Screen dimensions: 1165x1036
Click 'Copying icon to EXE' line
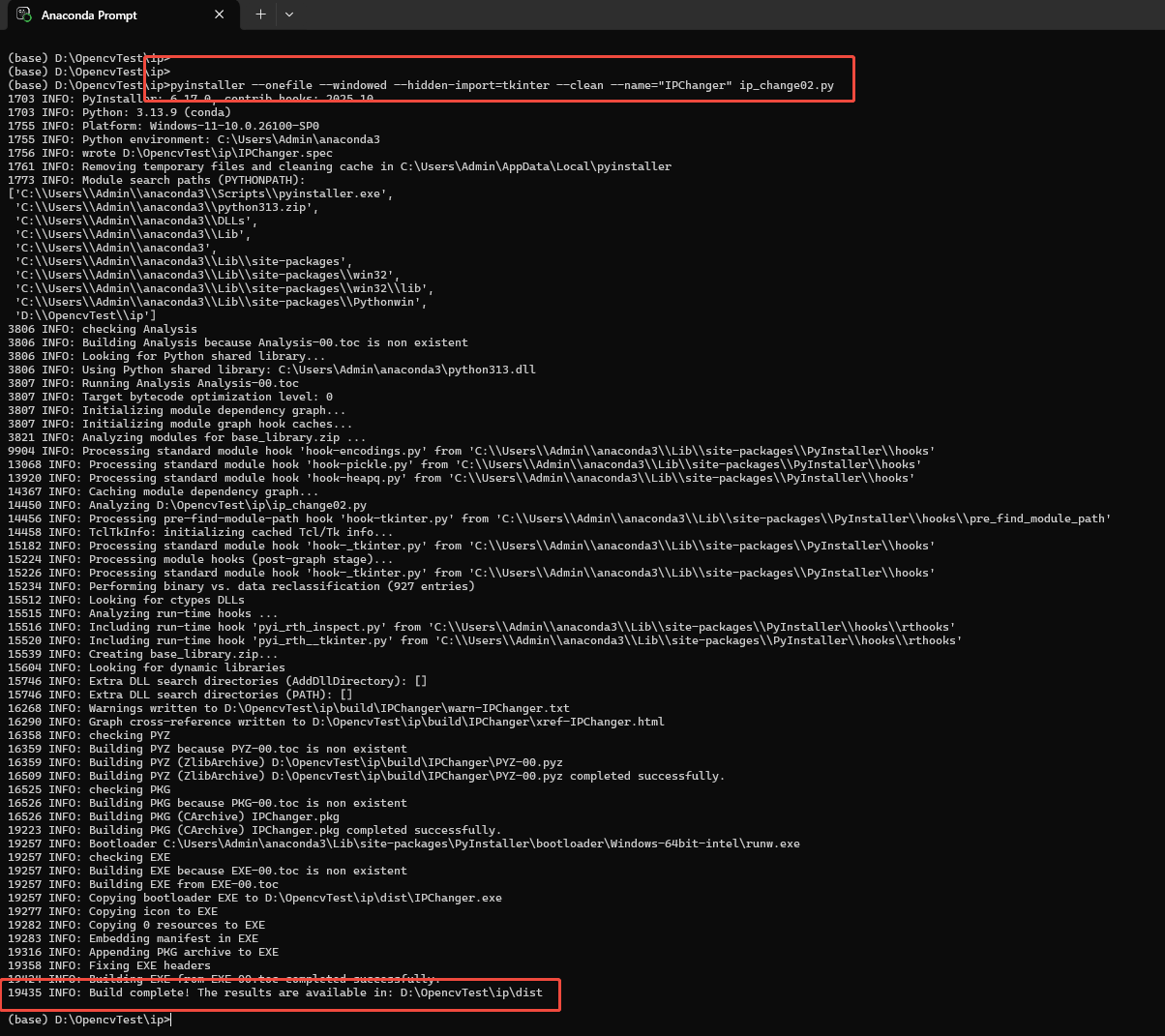[x=113, y=911]
